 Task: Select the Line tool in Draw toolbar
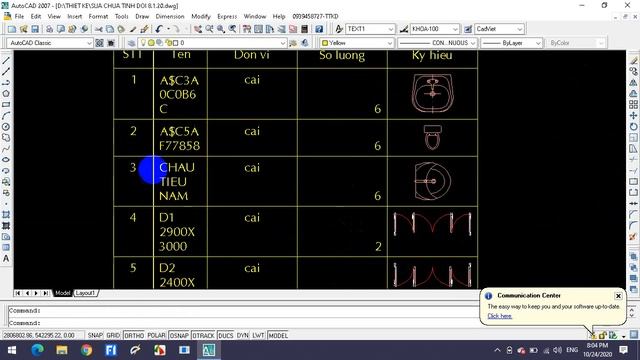pos(6,60)
